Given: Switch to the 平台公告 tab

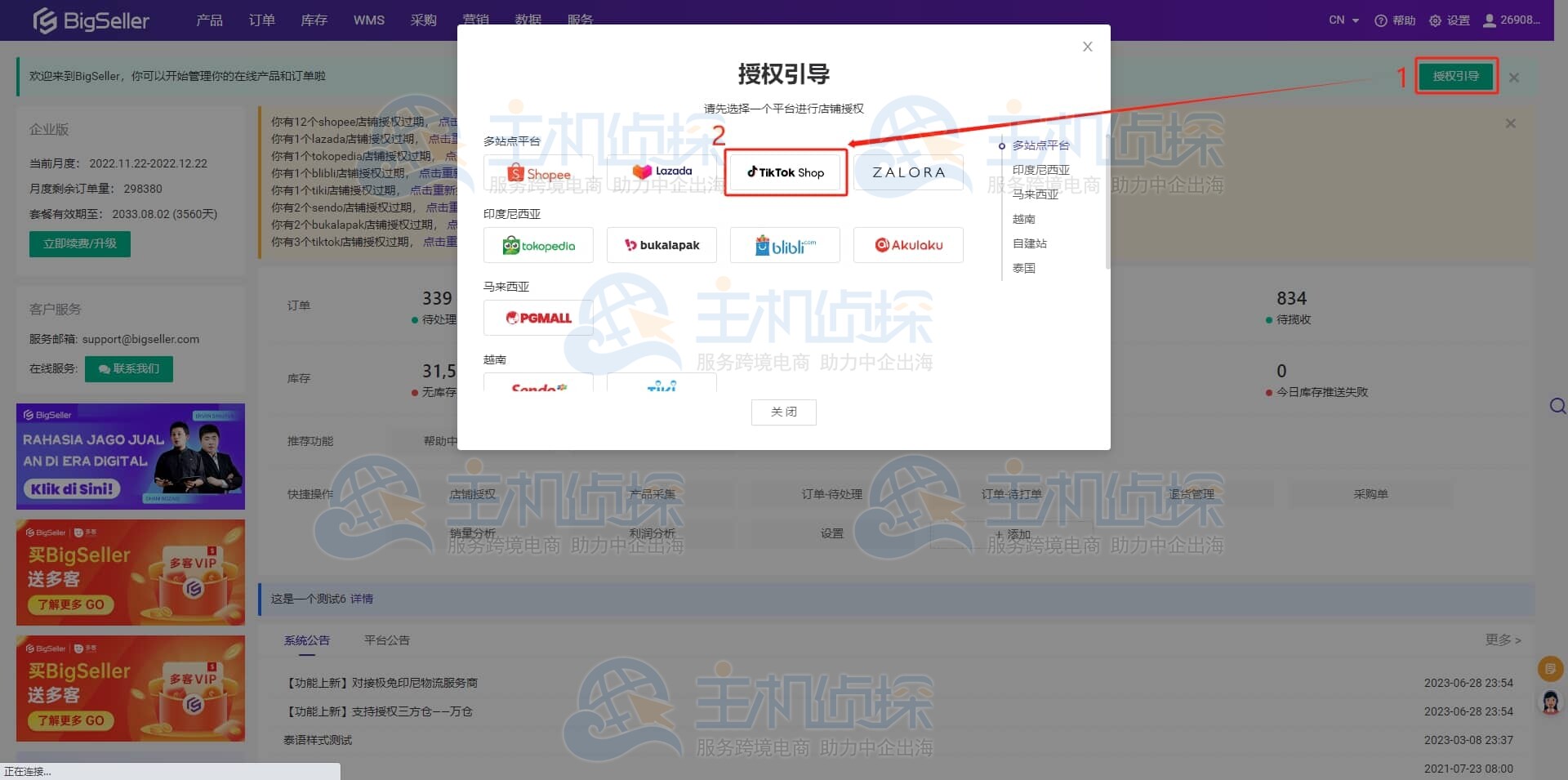Looking at the screenshot, I should coord(386,640).
